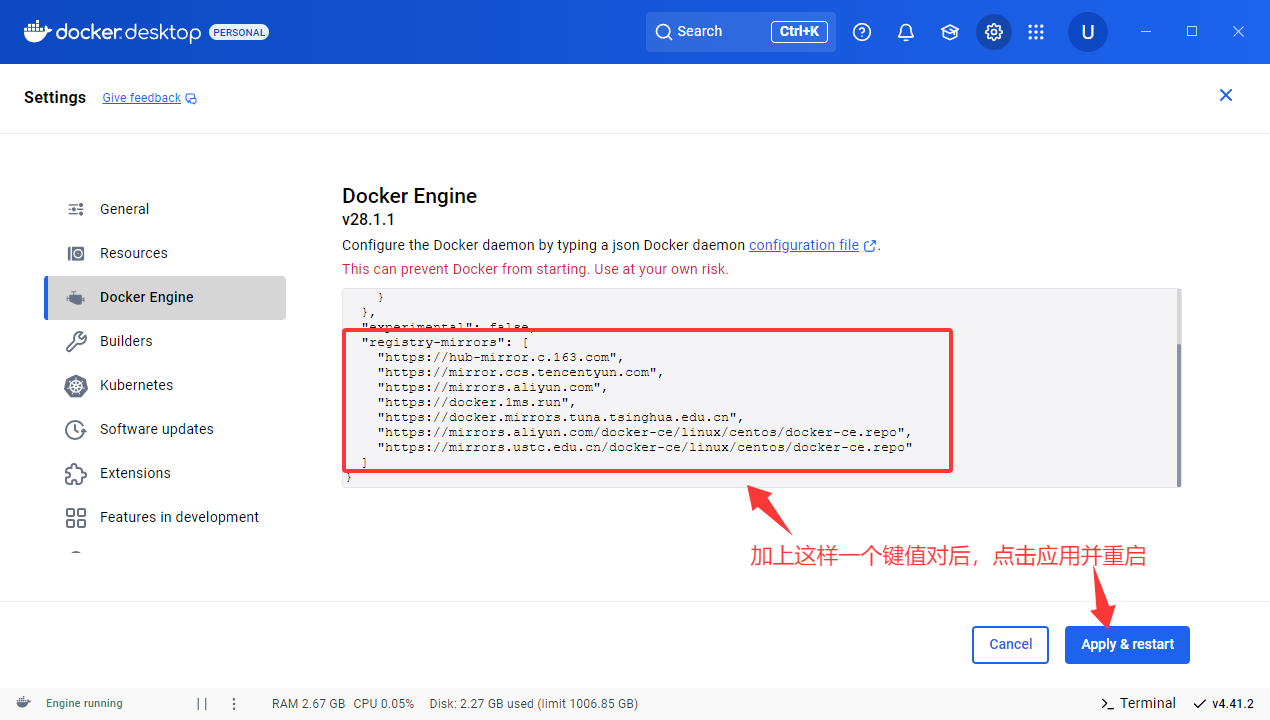Click the Engine running status text
The height and width of the screenshot is (720, 1270).
[84, 703]
